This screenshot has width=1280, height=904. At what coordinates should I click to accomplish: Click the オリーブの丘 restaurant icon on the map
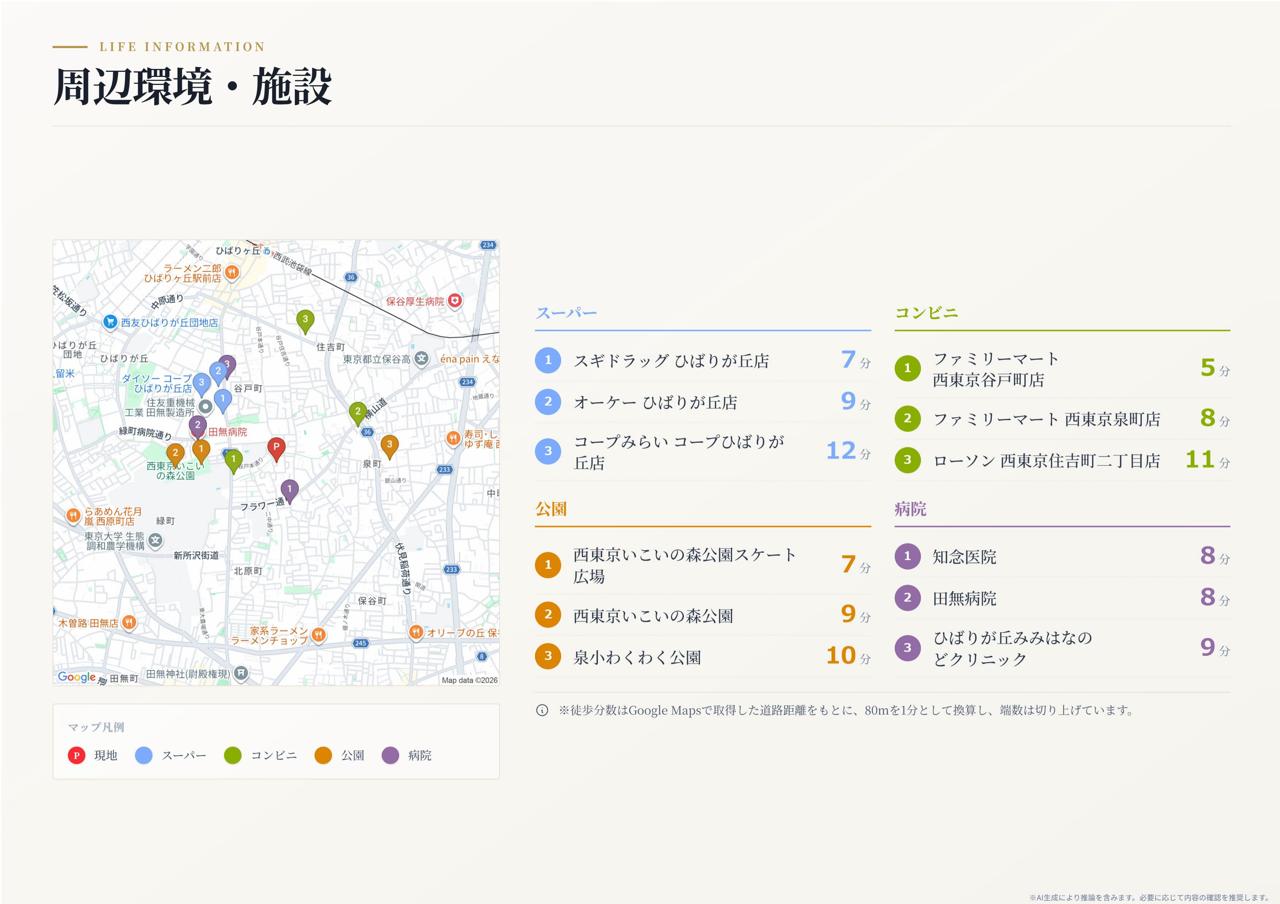415,632
